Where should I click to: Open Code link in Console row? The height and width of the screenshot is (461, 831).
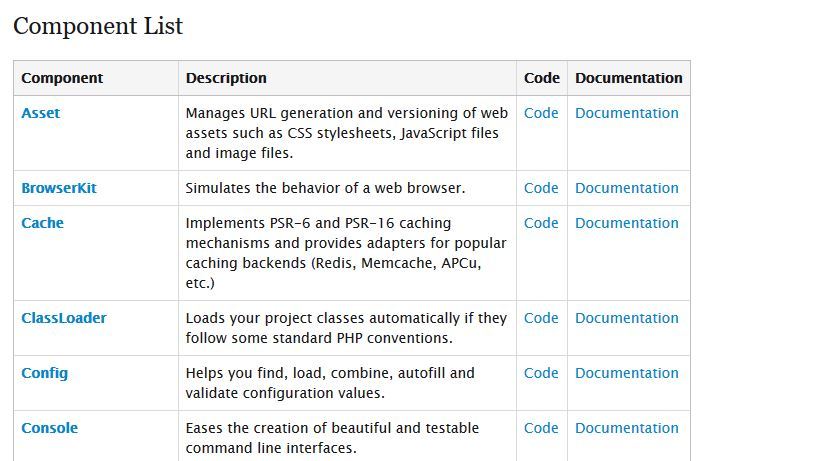[541, 428]
